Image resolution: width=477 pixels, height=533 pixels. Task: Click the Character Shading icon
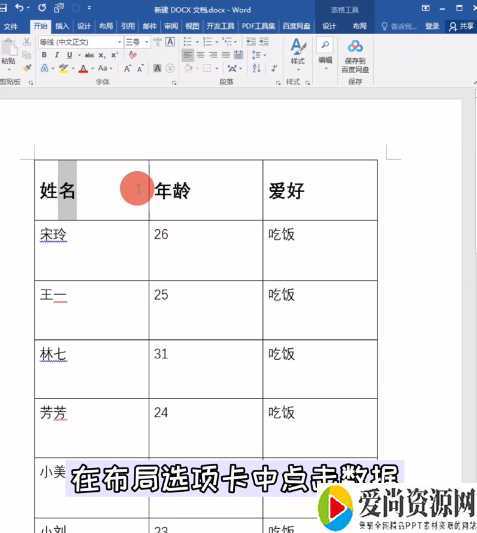click(157, 68)
